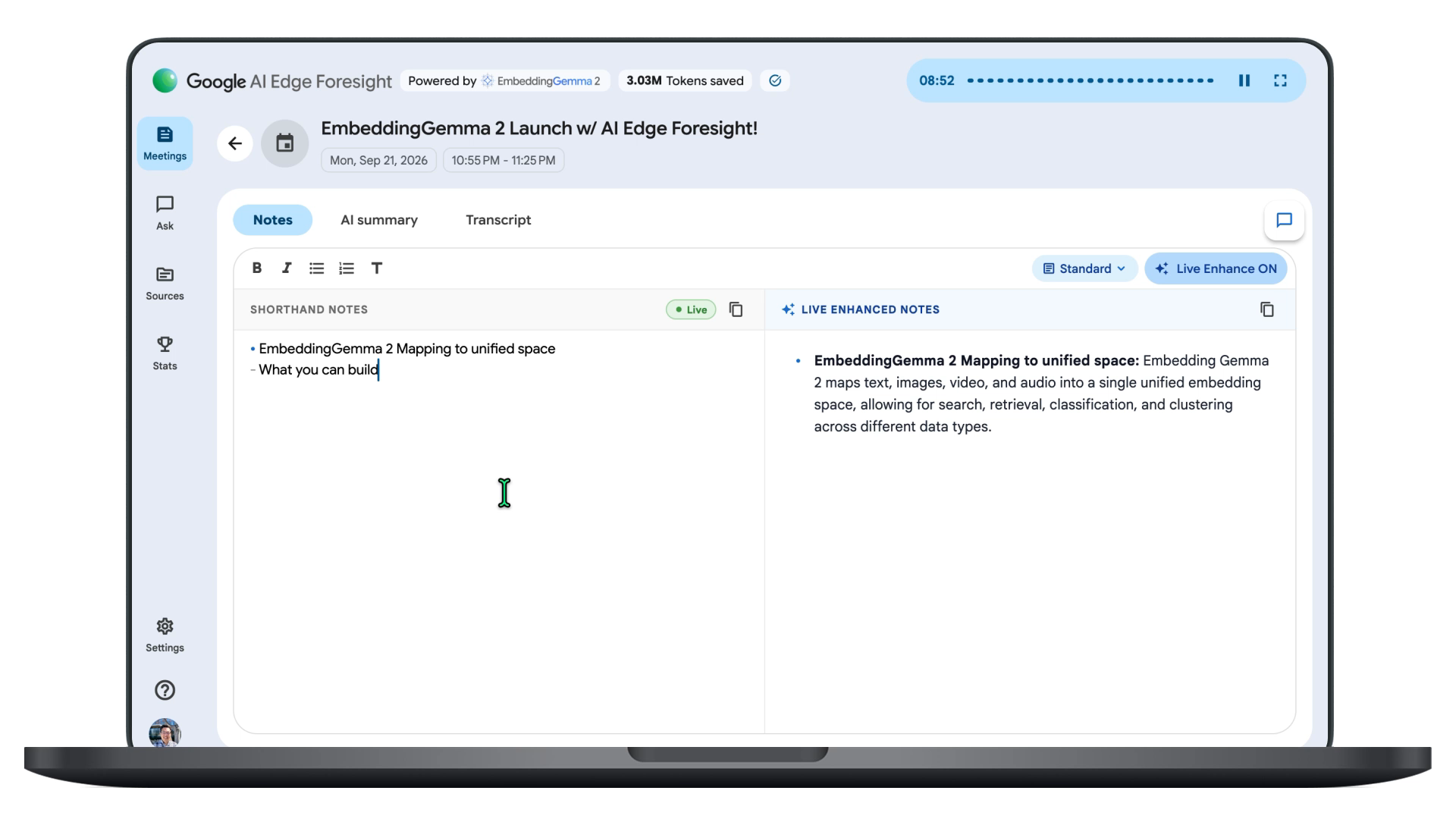Click the 08:52 recording timer
Viewport: 1456px width, 819px height.
[x=937, y=80]
